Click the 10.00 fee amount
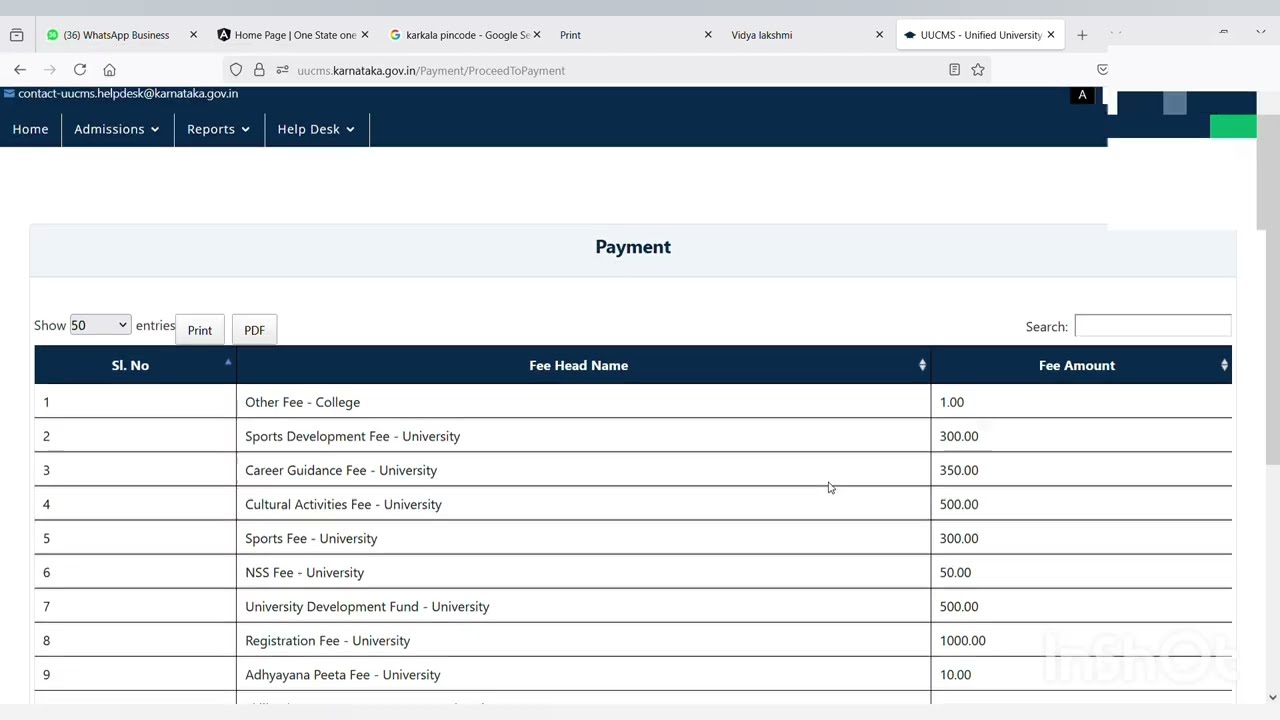Viewport: 1280px width, 720px height. [955, 674]
